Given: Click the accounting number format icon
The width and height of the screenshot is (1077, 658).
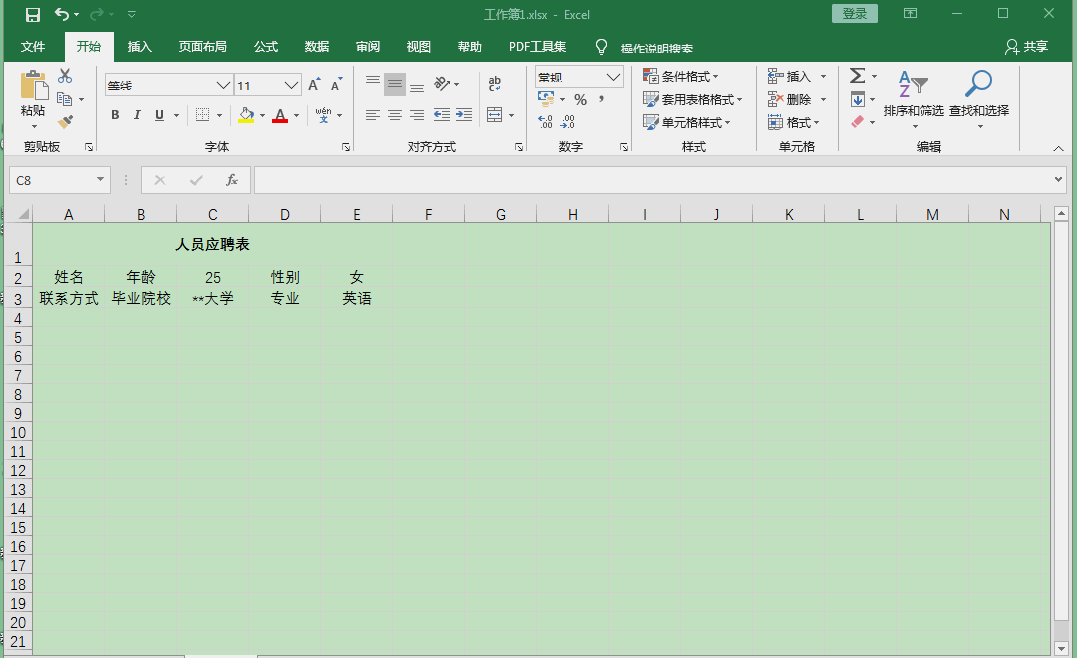Looking at the screenshot, I should (546, 100).
